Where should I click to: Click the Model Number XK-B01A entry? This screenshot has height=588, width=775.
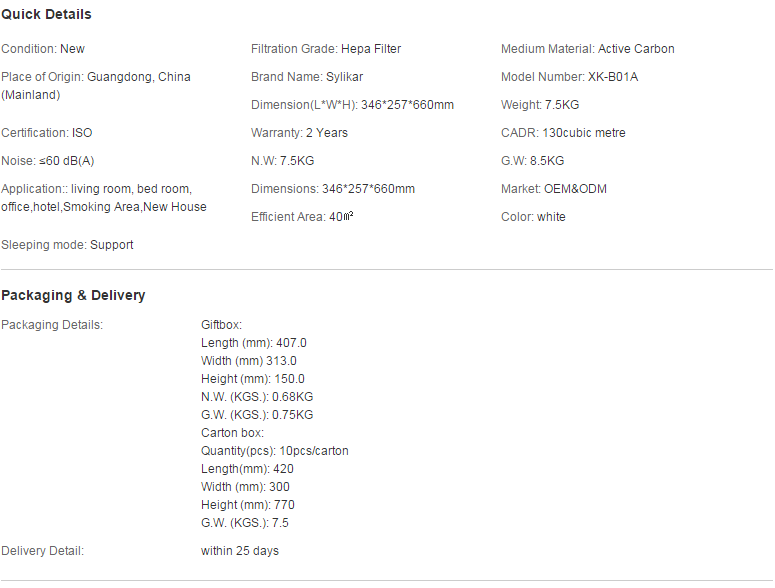[x=569, y=77]
